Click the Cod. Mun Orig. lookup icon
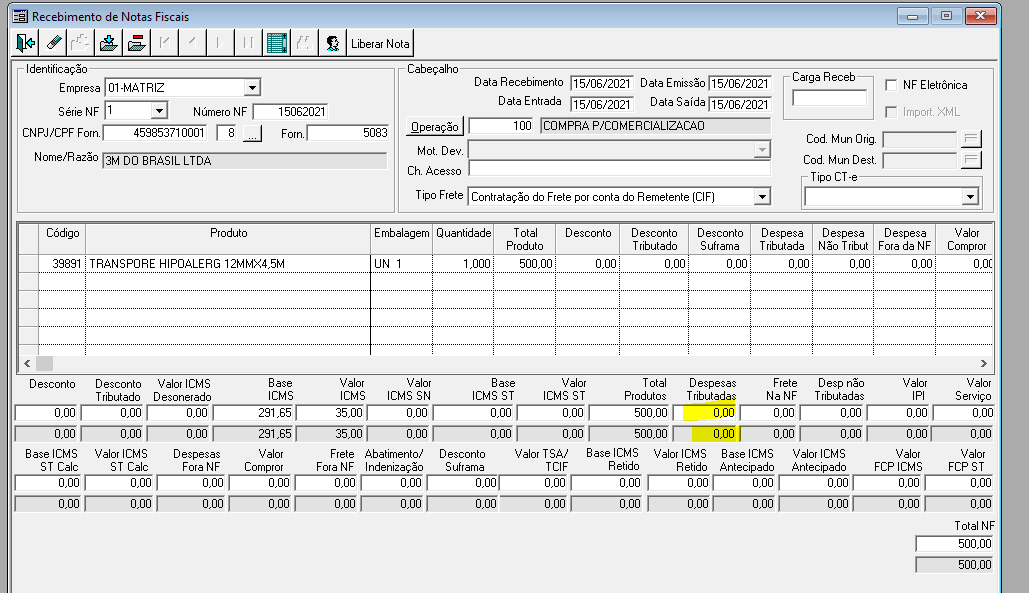 pos(971,139)
